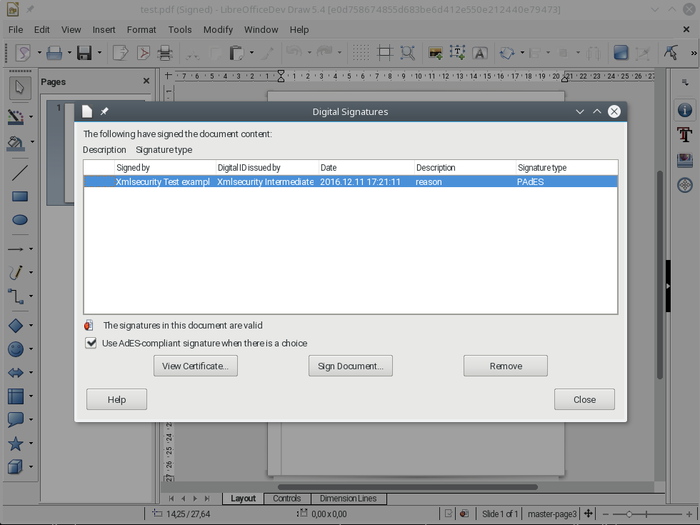Image resolution: width=700 pixels, height=525 pixels.
Task: Select the Ellipse tool
Action: coord(20,220)
